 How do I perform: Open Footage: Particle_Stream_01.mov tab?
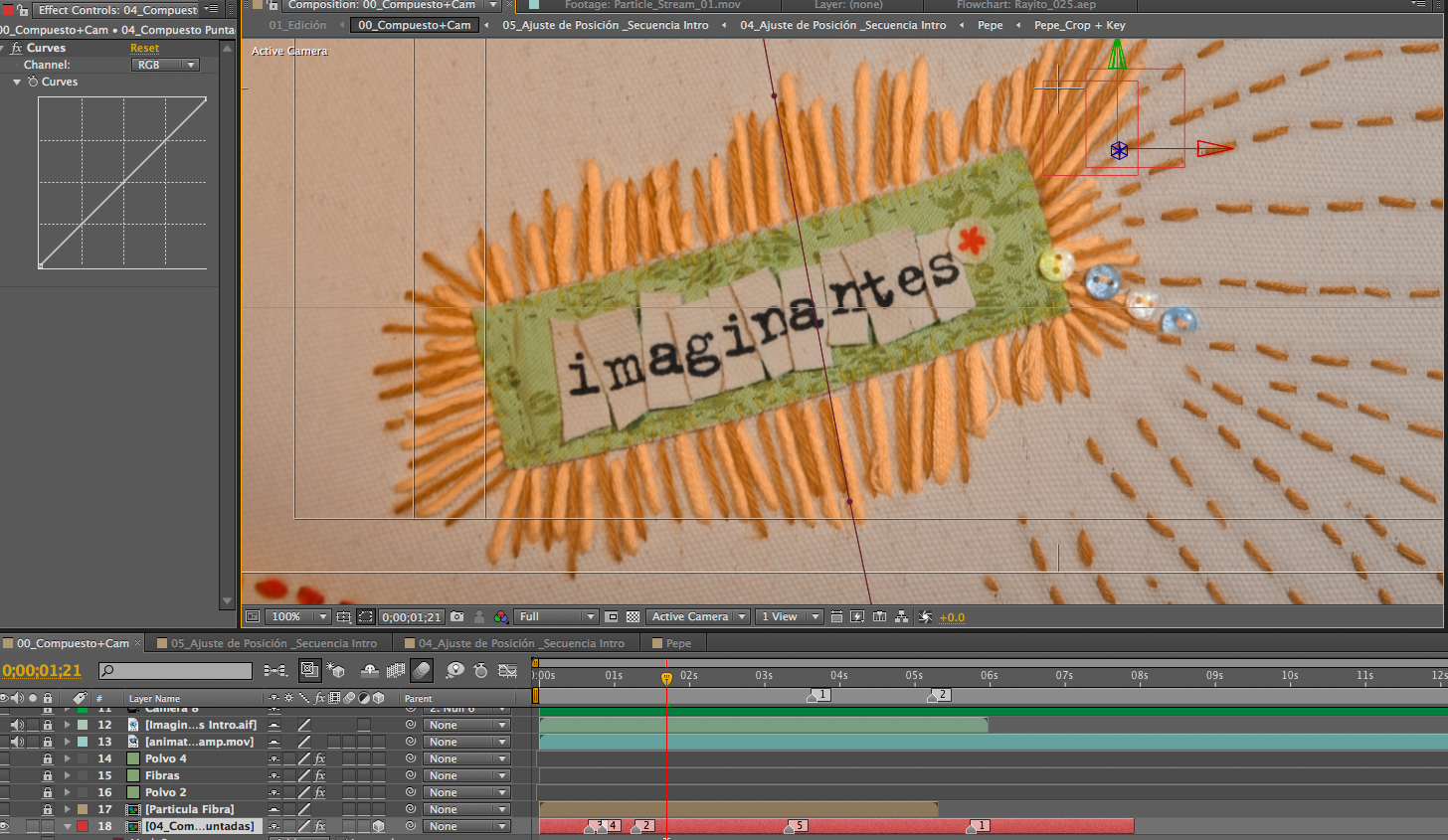(652, 5)
